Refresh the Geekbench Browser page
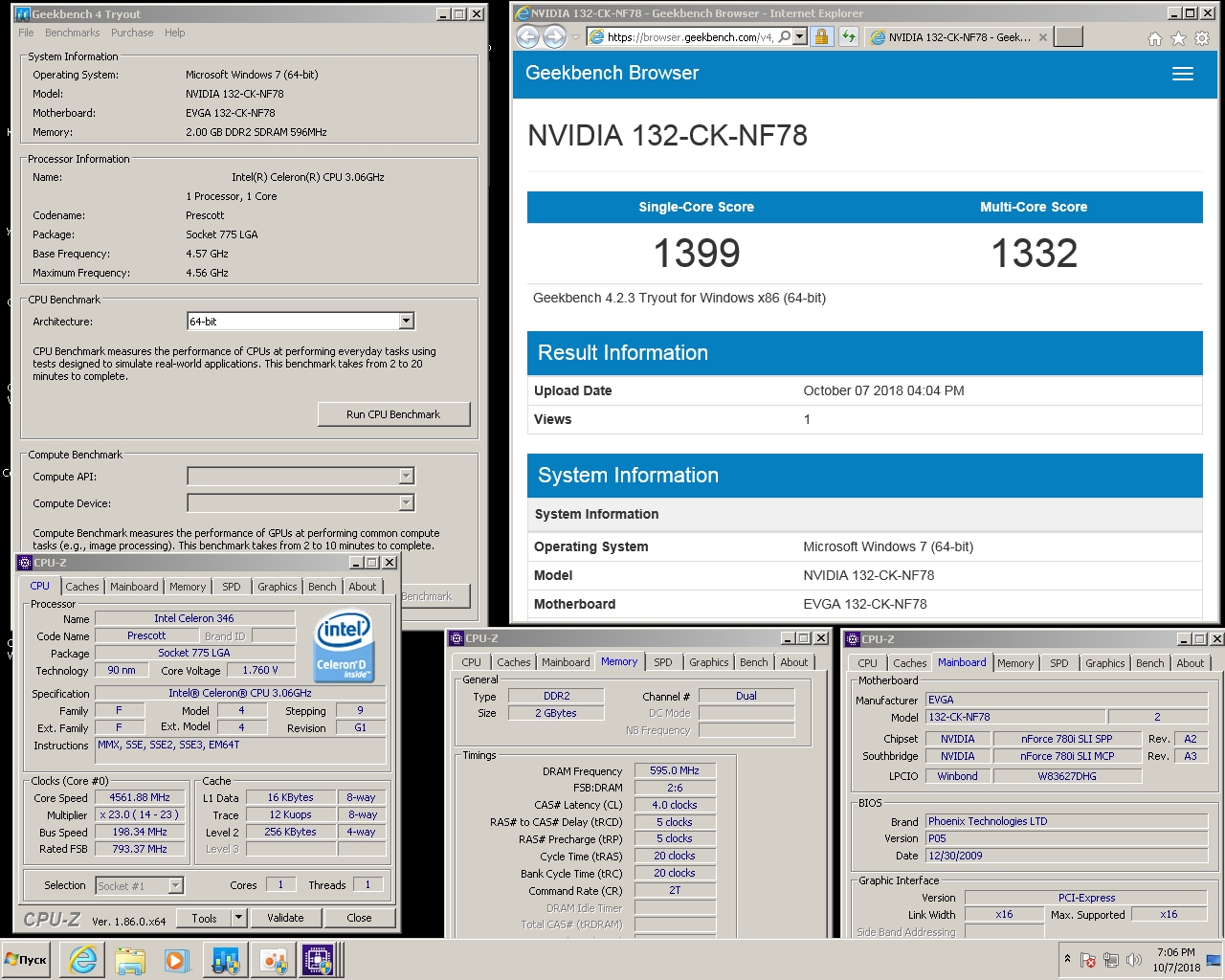The width and height of the screenshot is (1225, 980). pyautogui.click(x=849, y=36)
